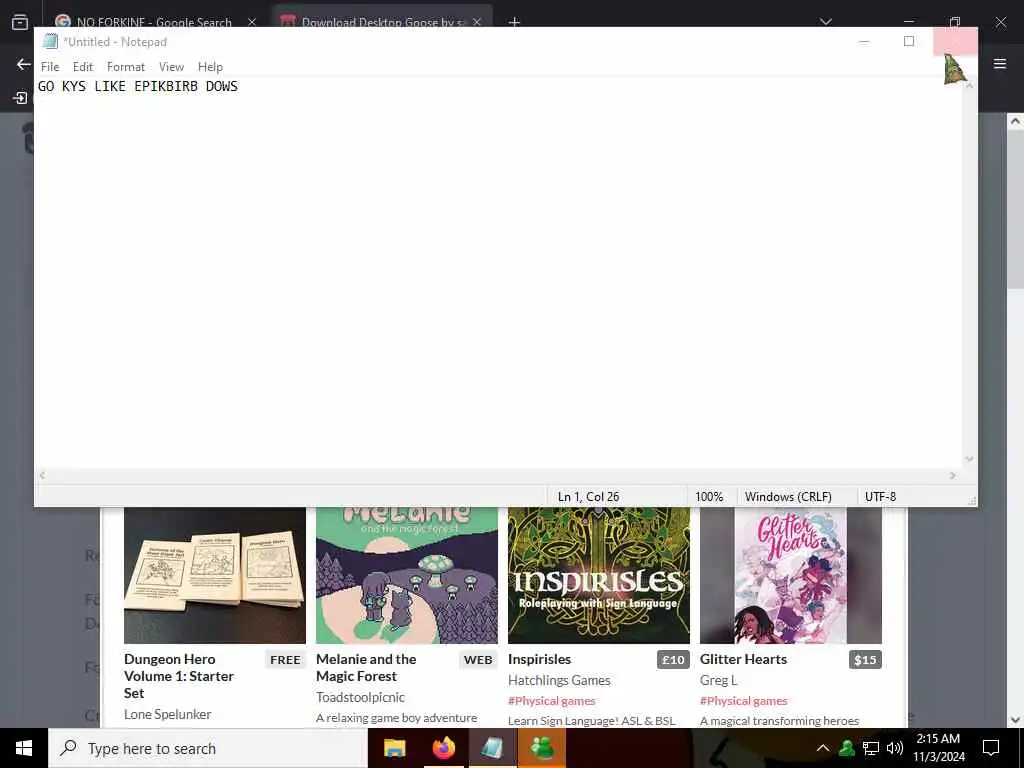
Task: Click the browser page scrollbar down arrow
Action: (x=1015, y=719)
